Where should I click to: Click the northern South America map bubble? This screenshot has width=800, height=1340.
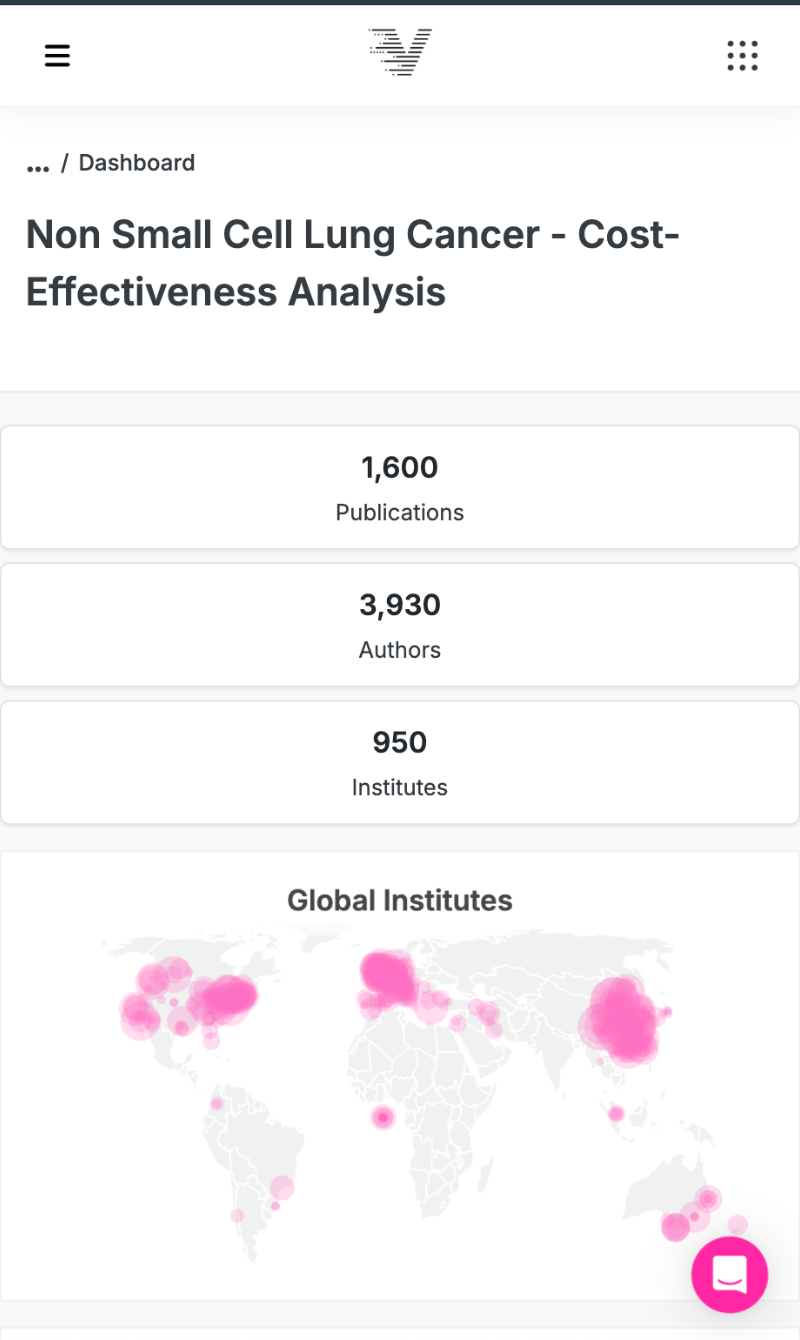pyautogui.click(x=216, y=1104)
